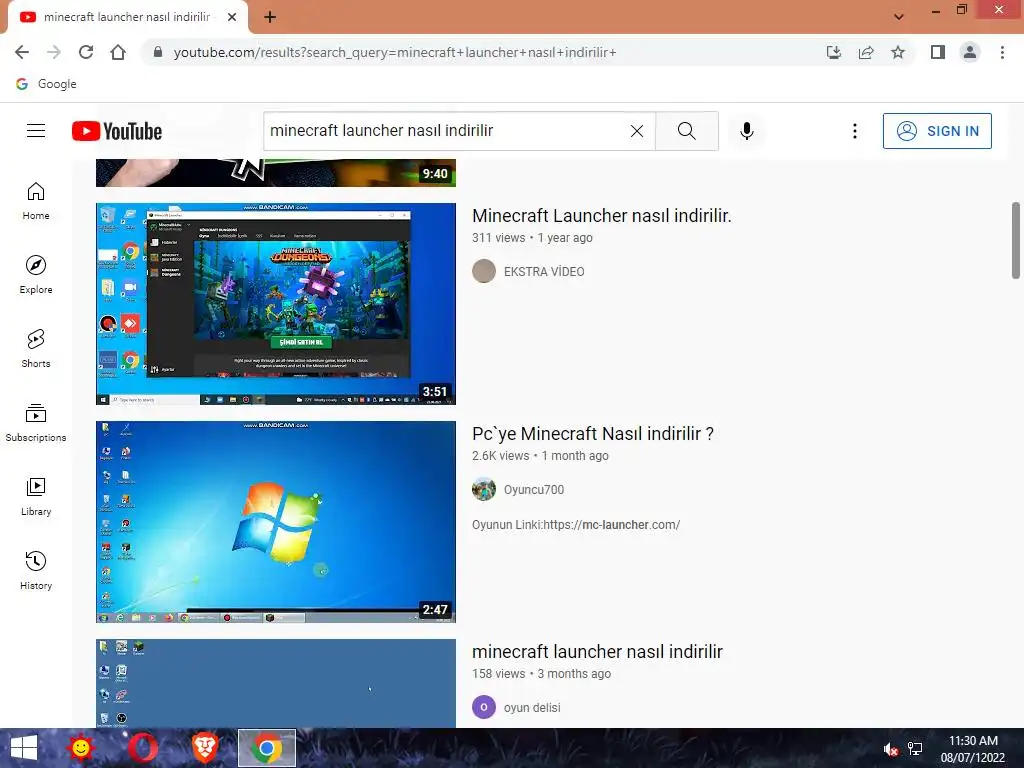Open YouTube settings three-dot menu

pyautogui.click(x=854, y=131)
